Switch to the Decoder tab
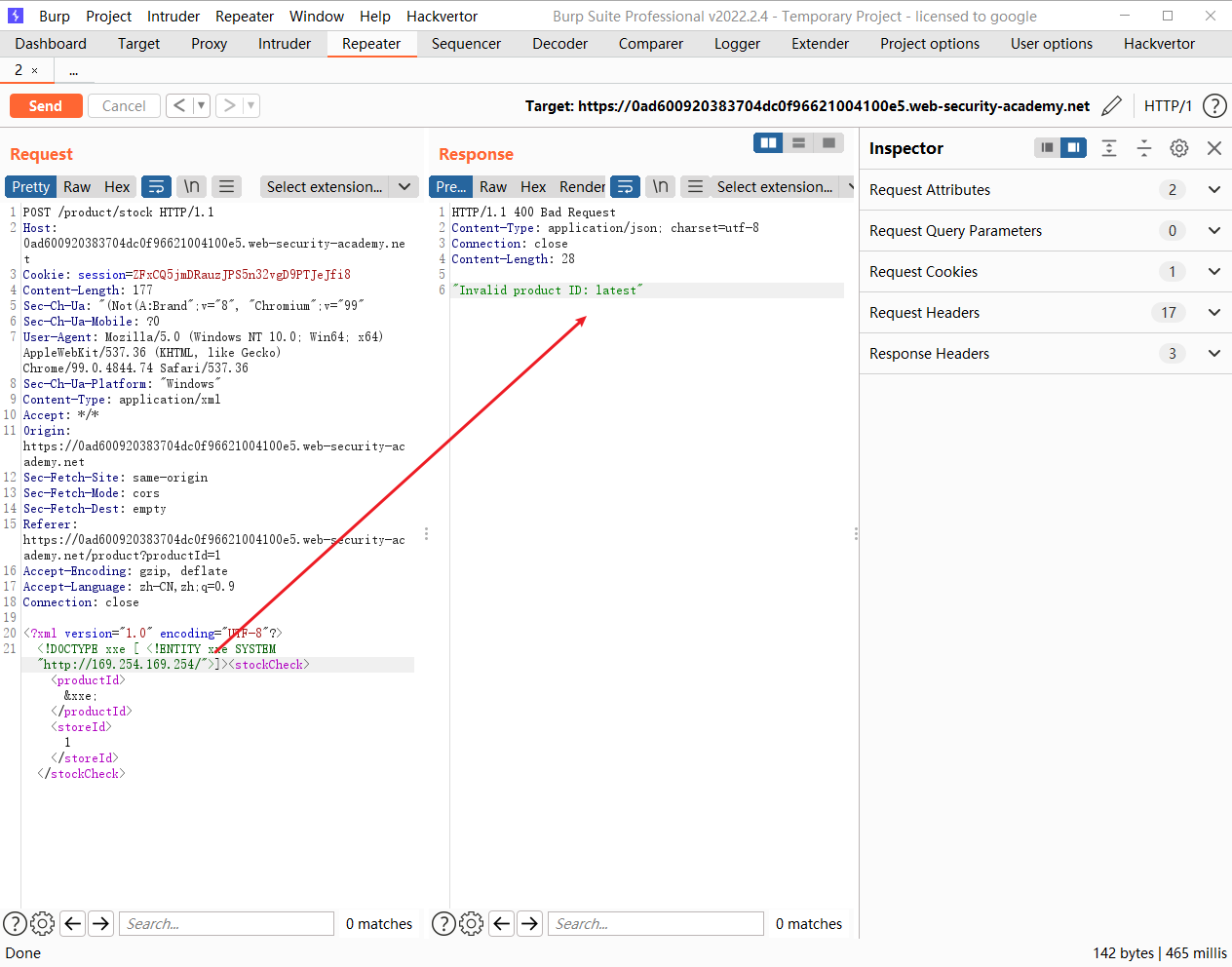1232x967 pixels. point(559,43)
